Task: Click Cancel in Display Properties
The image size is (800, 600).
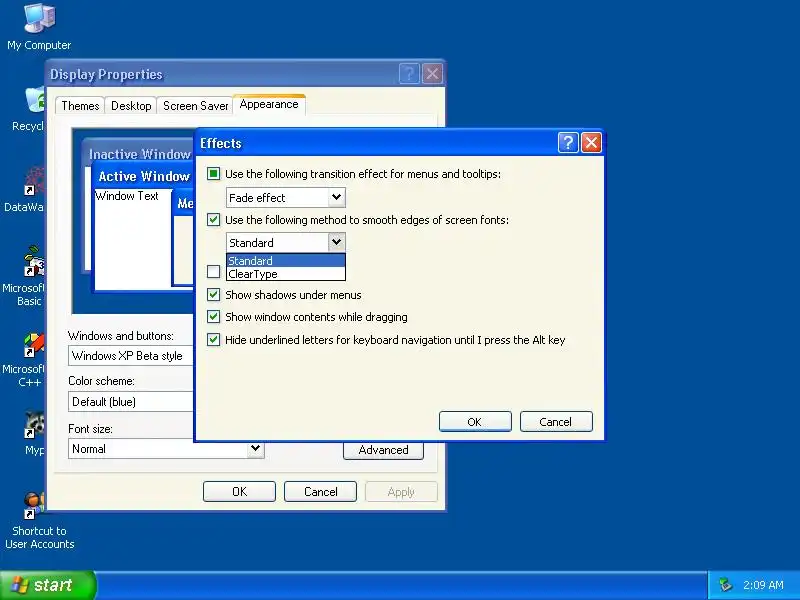Action: (320, 492)
